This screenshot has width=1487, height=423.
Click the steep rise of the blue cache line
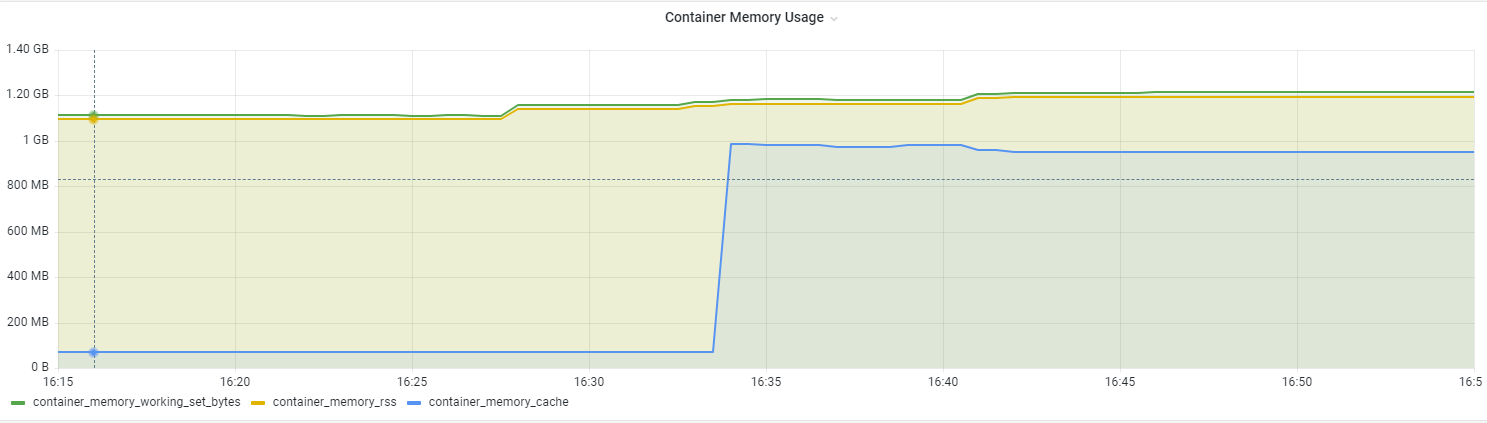pyautogui.click(x=722, y=248)
